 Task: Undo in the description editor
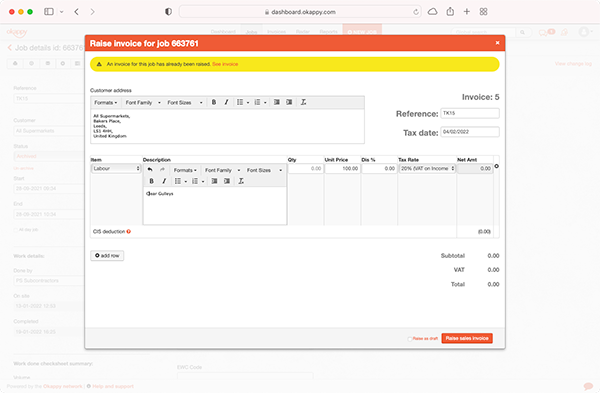tap(150, 170)
